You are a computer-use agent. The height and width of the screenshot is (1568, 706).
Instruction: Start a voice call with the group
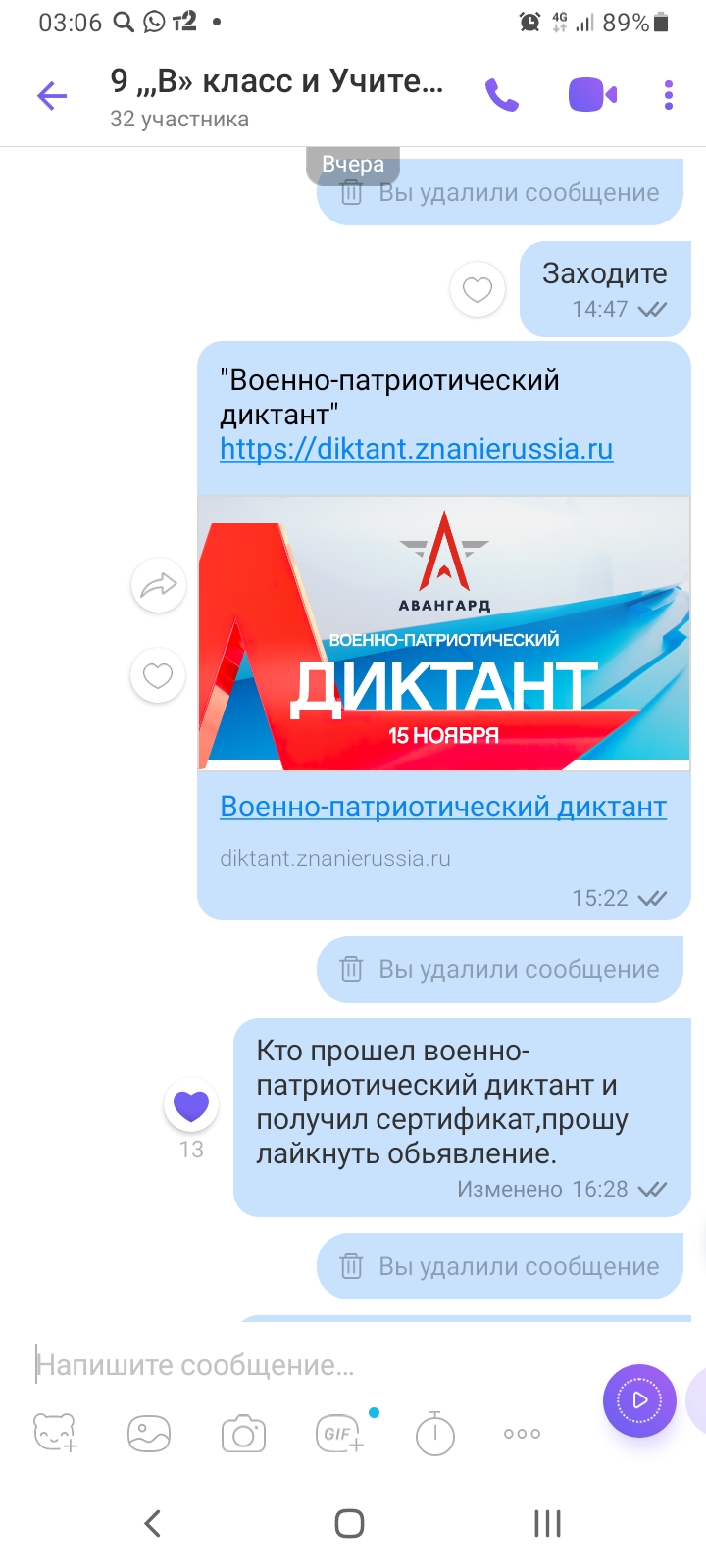[x=502, y=95]
